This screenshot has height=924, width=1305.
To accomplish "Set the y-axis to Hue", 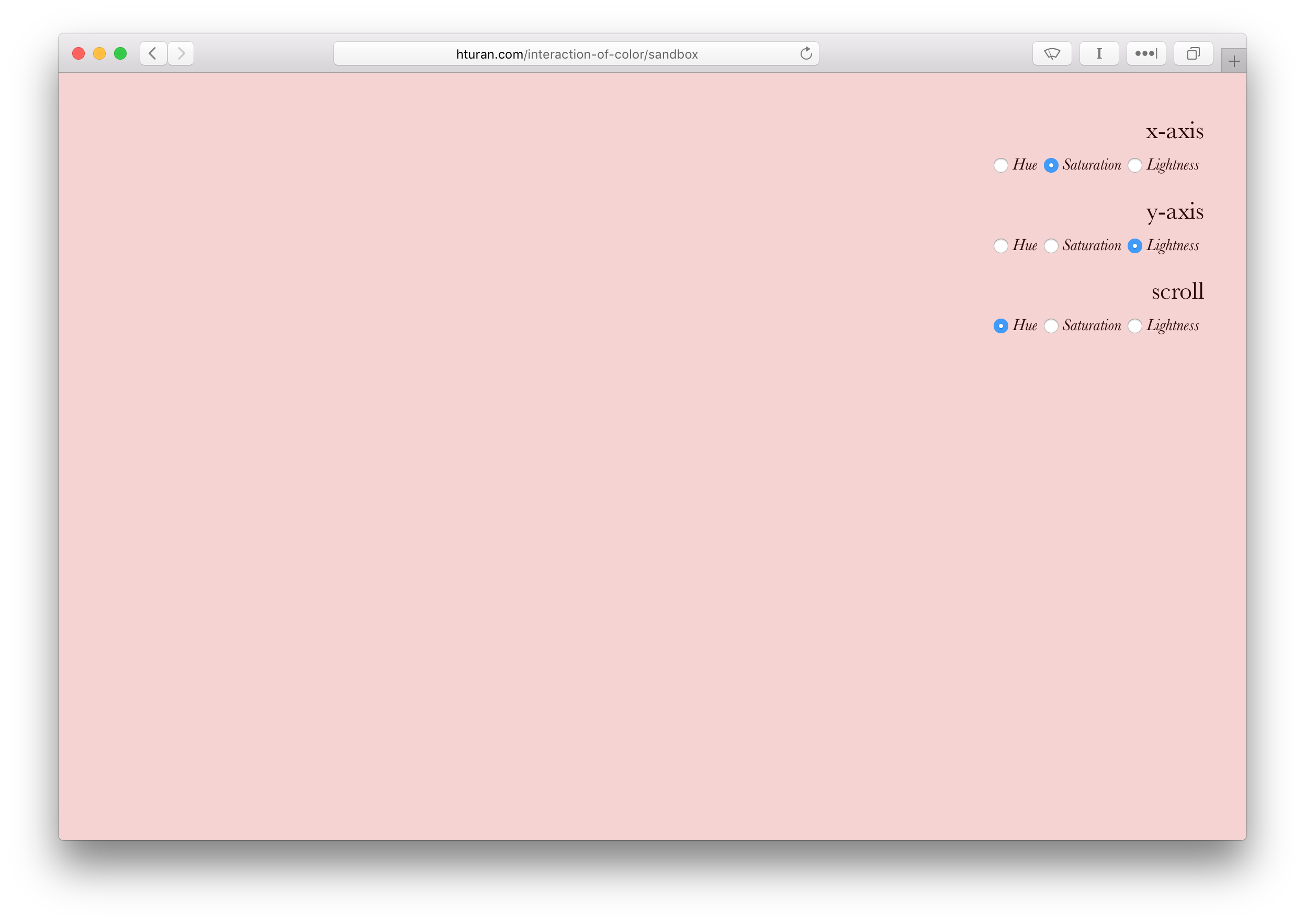I will click(1000, 246).
